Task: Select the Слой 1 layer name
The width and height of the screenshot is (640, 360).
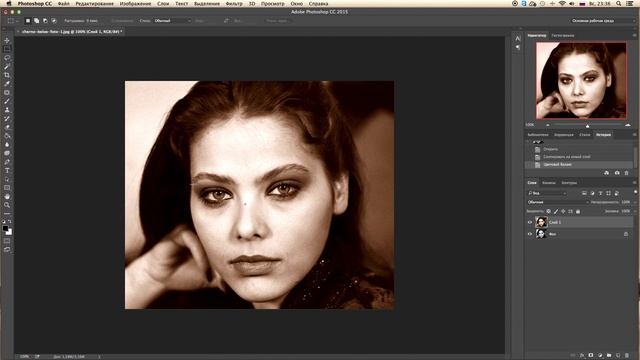Action: pos(555,222)
